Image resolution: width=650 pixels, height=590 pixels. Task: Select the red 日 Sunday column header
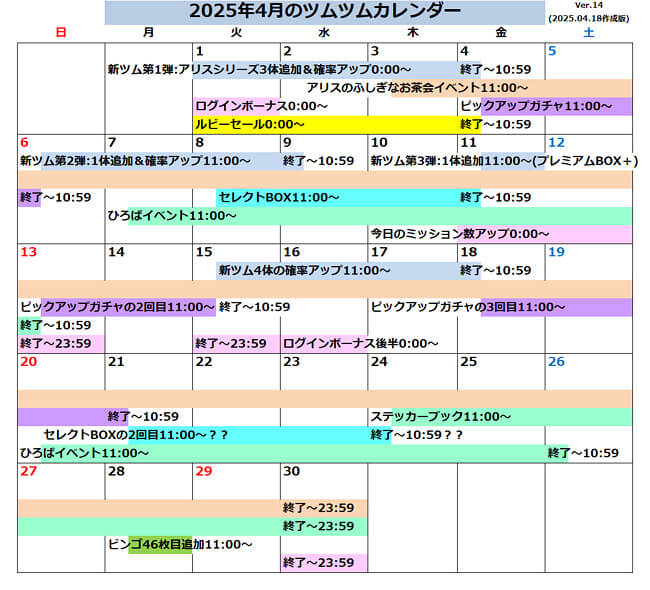point(61,32)
